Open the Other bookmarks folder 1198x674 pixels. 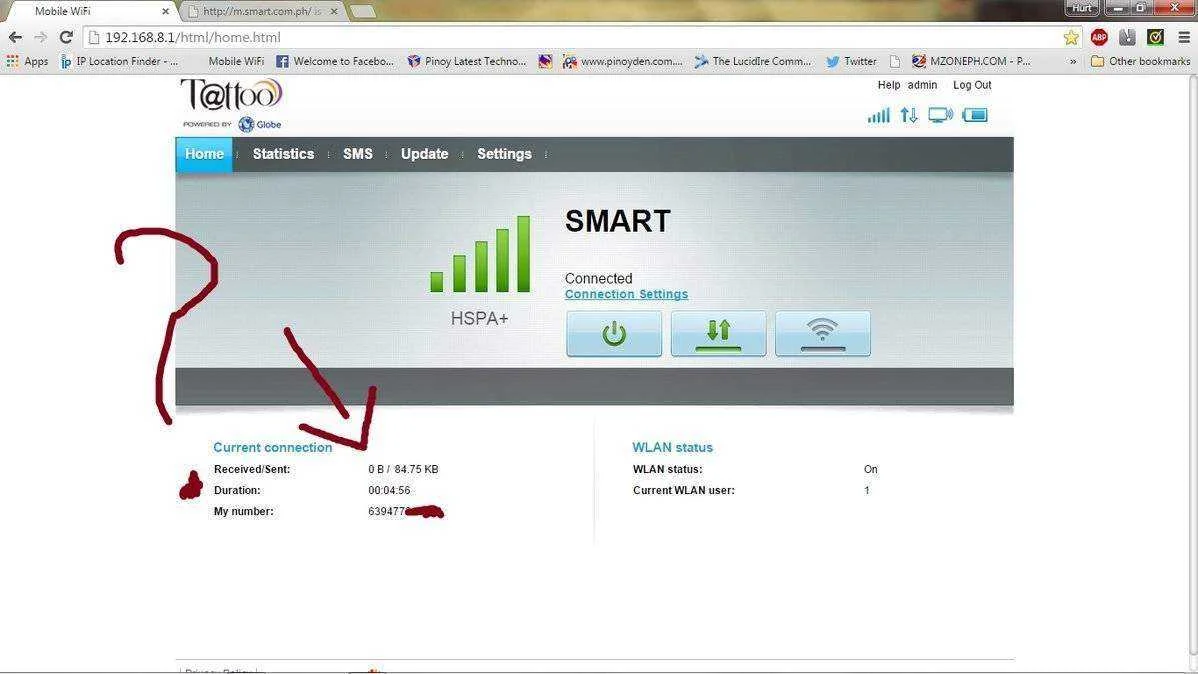click(x=1141, y=61)
